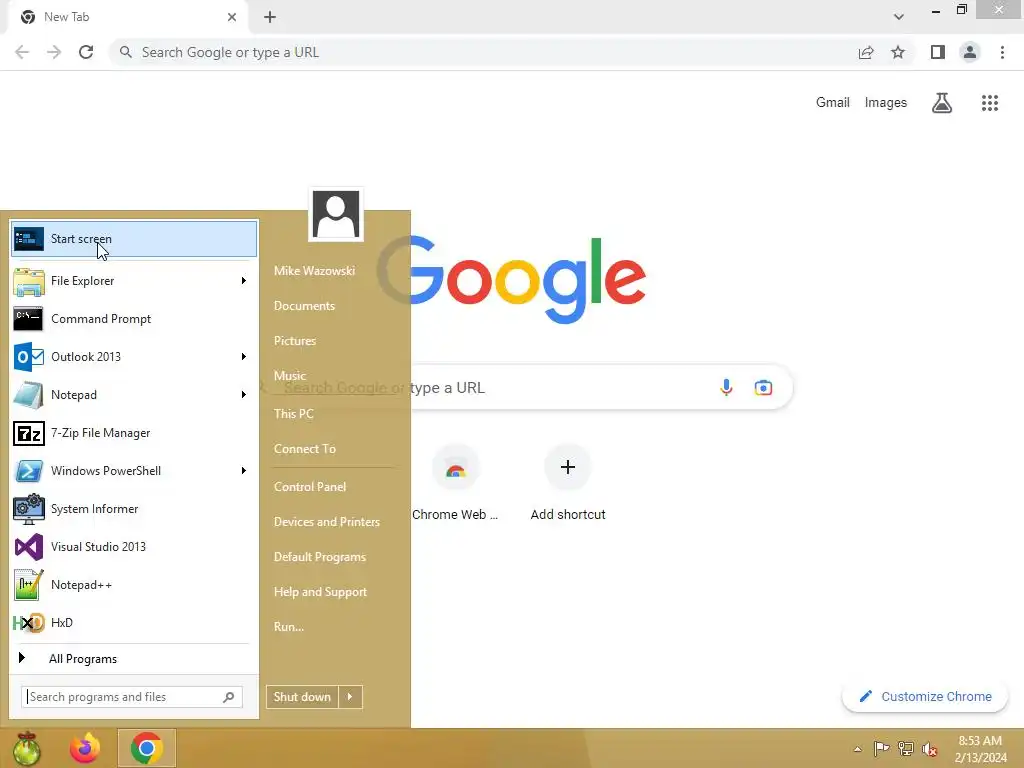Search by image camera icon
This screenshot has height=768, width=1024.
(x=763, y=387)
